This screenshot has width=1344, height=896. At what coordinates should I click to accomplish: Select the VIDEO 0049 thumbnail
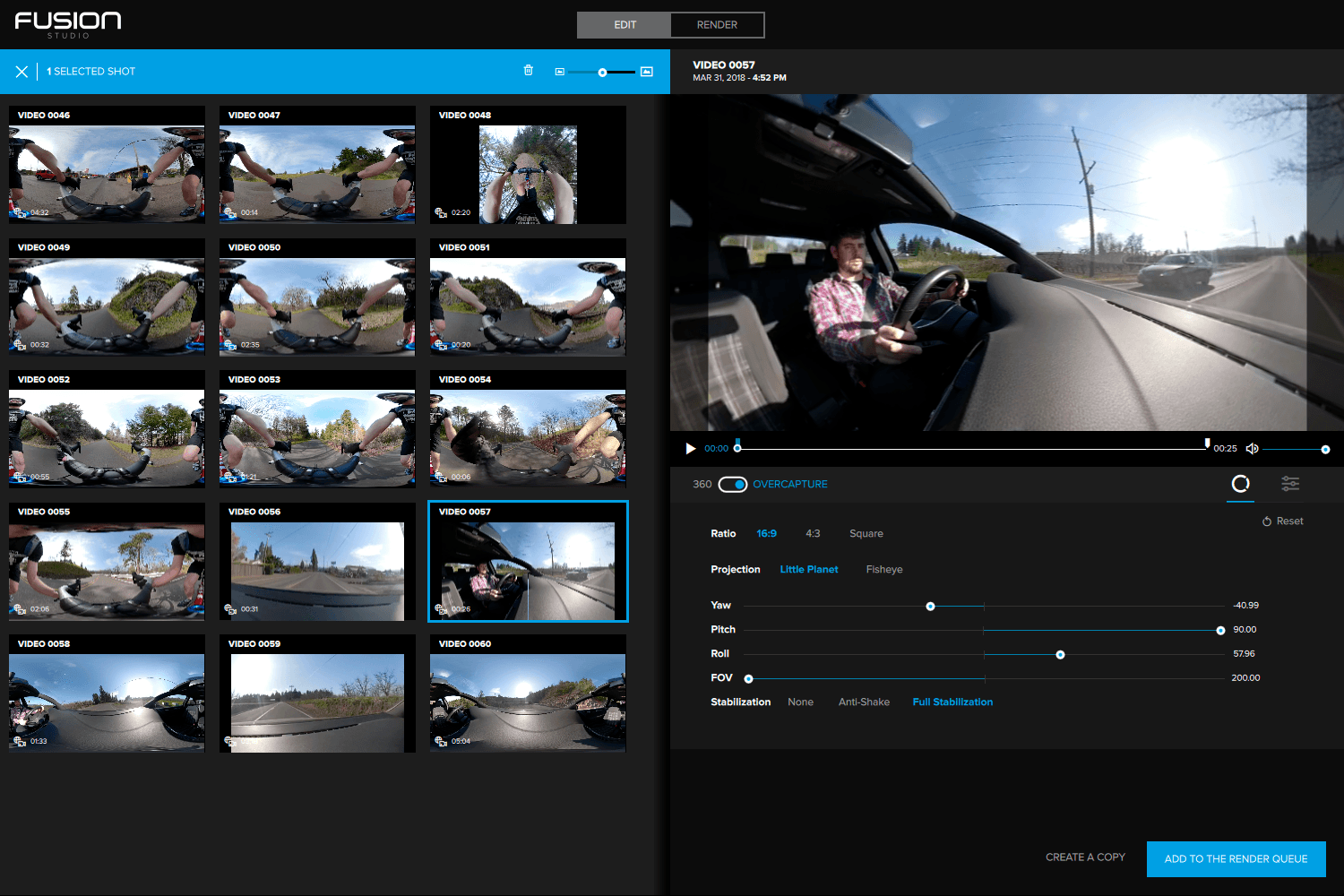pyautogui.click(x=107, y=297)
